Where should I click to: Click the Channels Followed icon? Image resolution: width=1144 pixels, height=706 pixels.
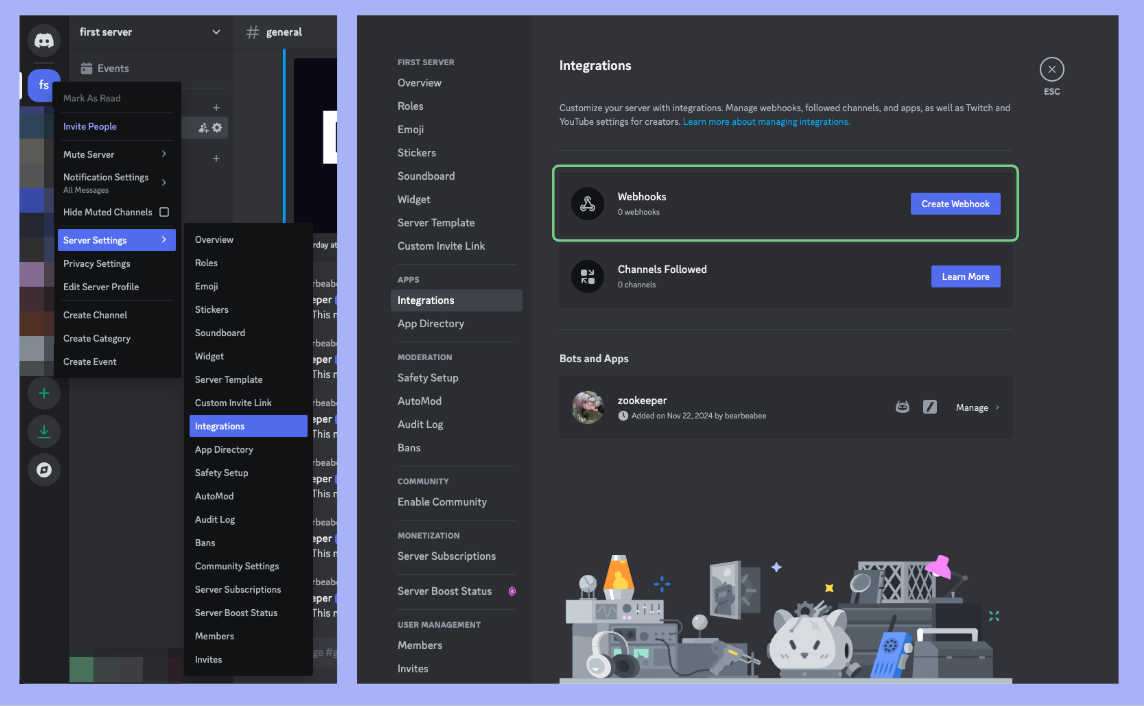click(587, 276)
